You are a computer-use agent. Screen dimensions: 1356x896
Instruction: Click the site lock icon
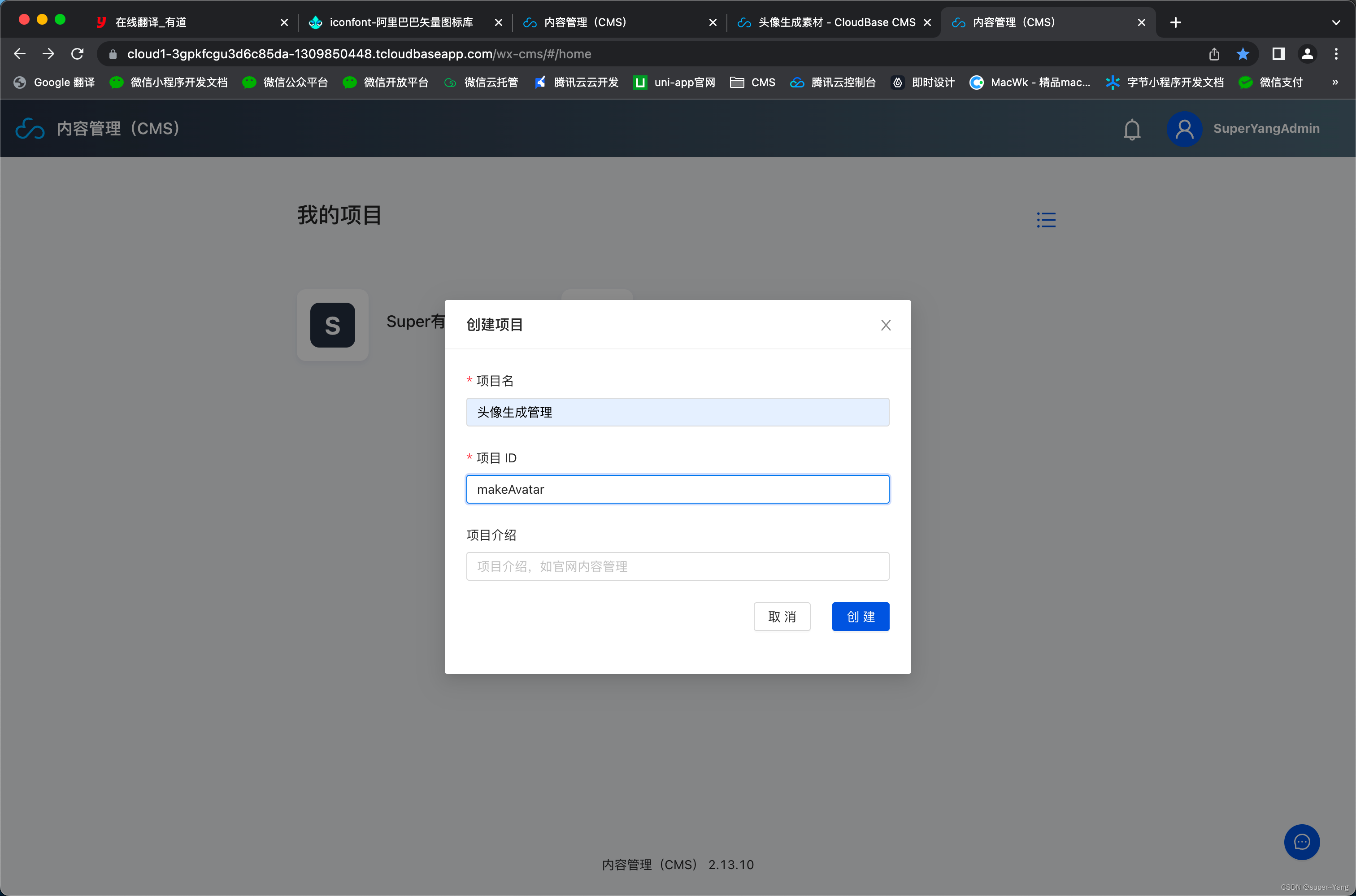click(x=113, y=54)
